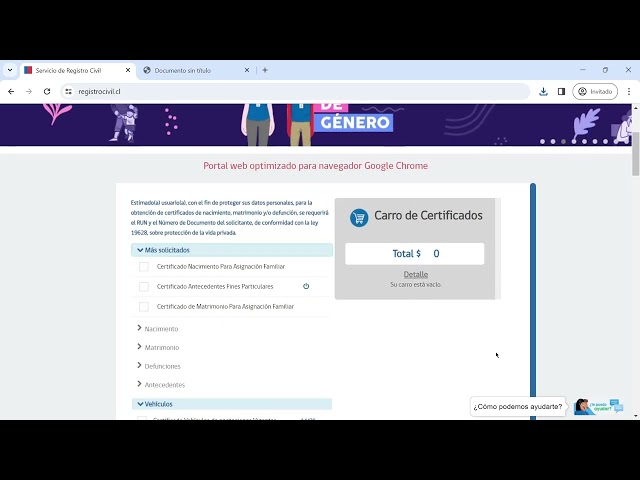Click the power icon beside Antecedentes Fines Particulares
Screen dimensions: 640x480
(x=306, y=286)
